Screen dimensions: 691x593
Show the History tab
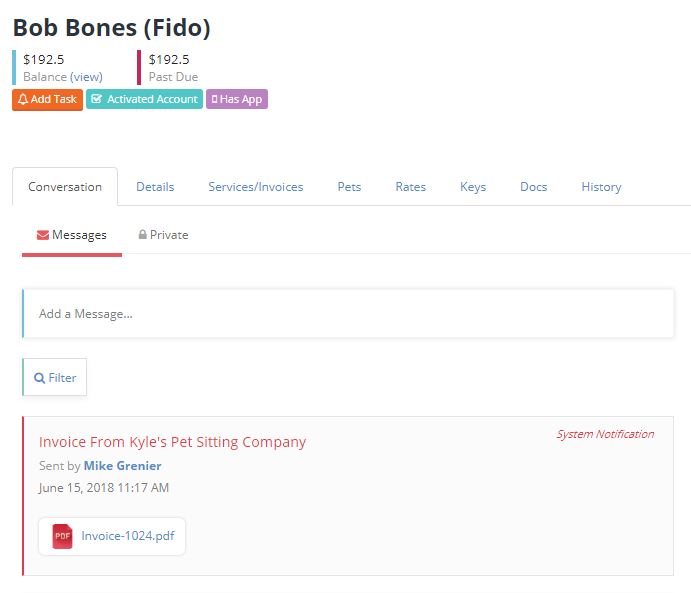tap(601, 187)
